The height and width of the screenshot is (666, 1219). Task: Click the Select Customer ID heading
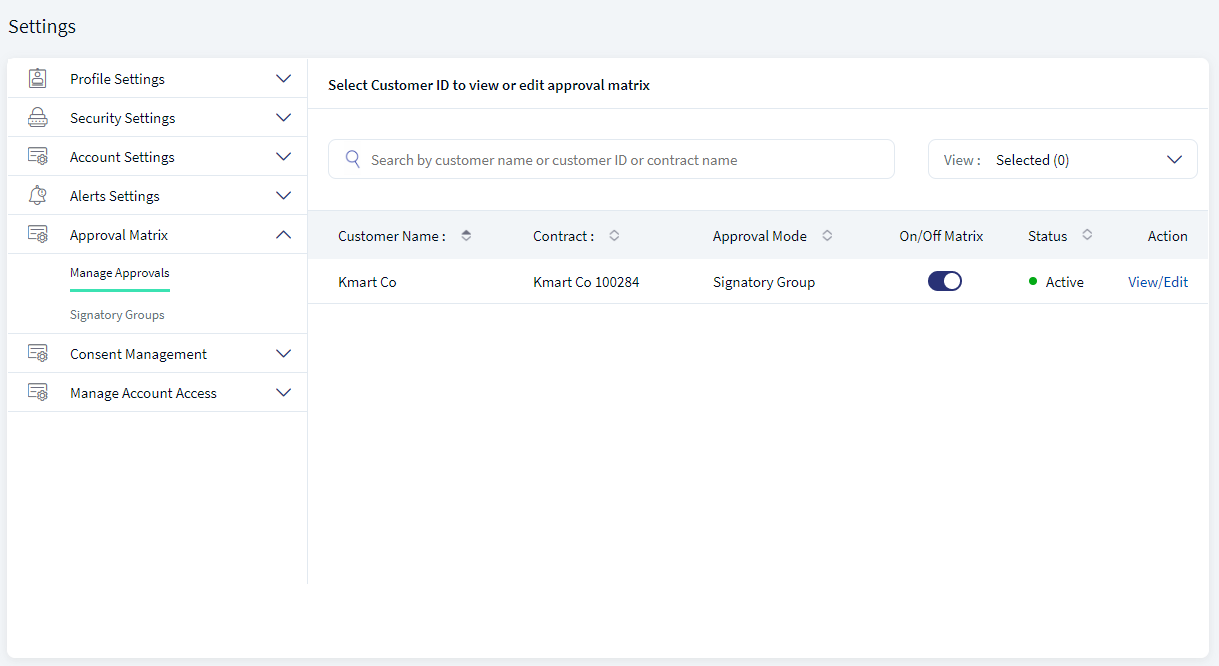click(x=489, y=85)
